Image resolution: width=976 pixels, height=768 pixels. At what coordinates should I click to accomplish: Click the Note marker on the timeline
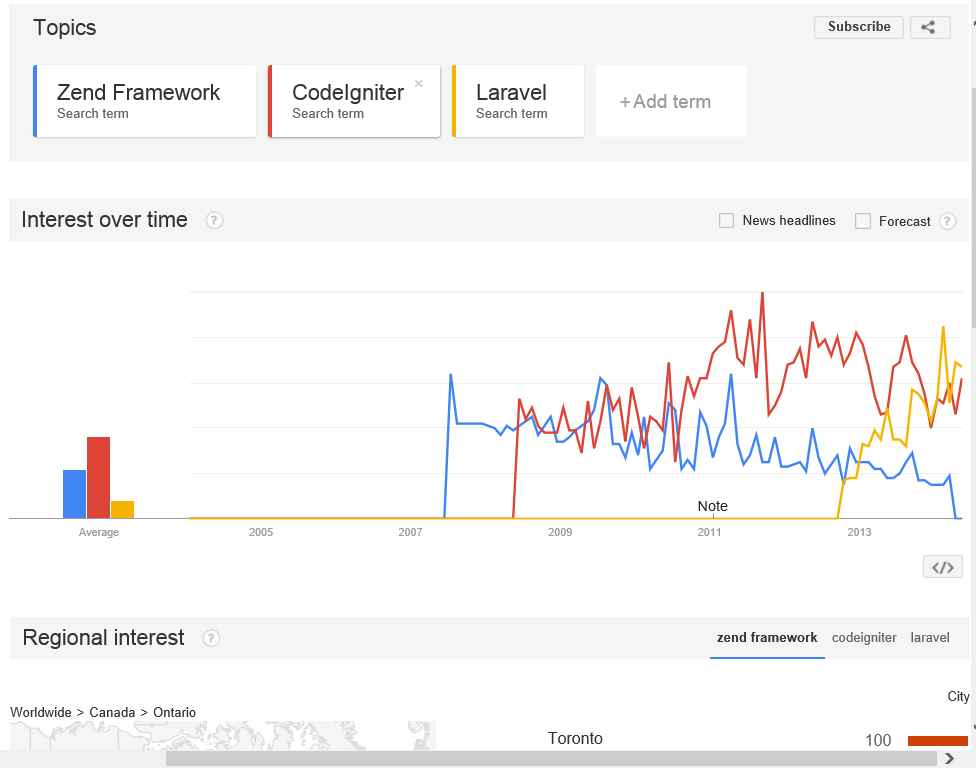pos(713,506)
